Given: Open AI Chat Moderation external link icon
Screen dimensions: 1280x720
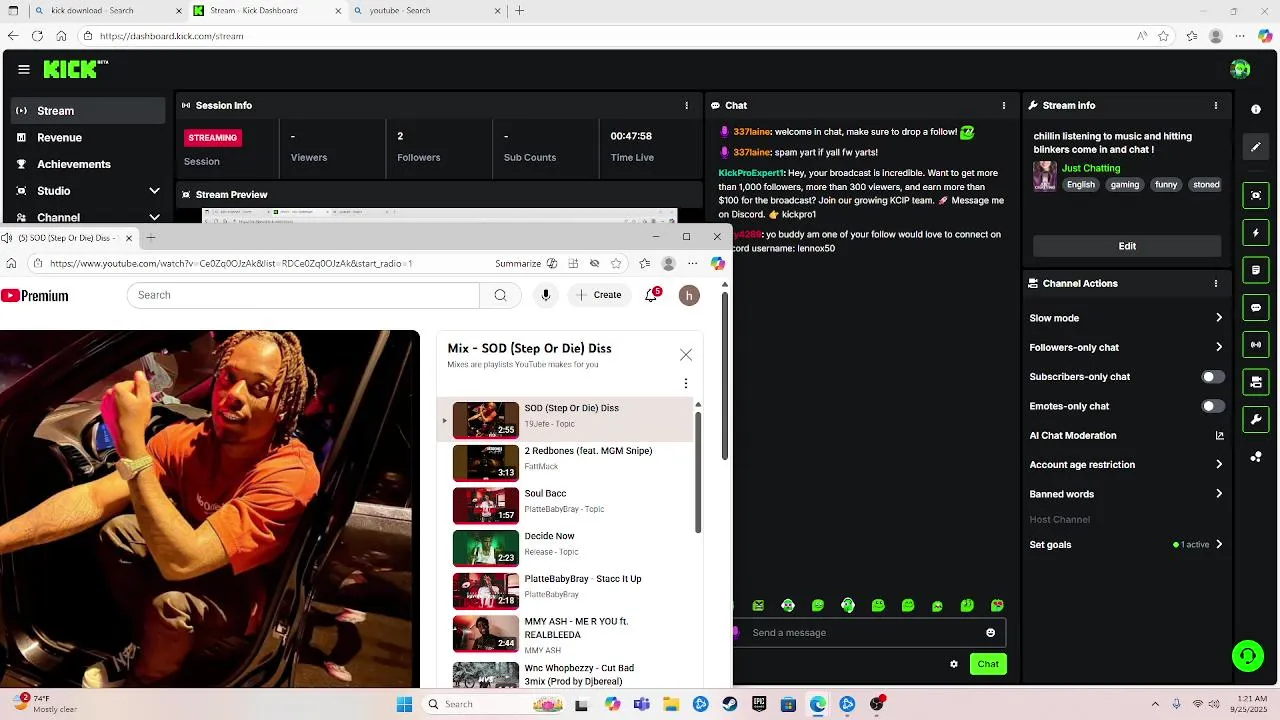Looking at the screenshot, I should point(1219,436).
